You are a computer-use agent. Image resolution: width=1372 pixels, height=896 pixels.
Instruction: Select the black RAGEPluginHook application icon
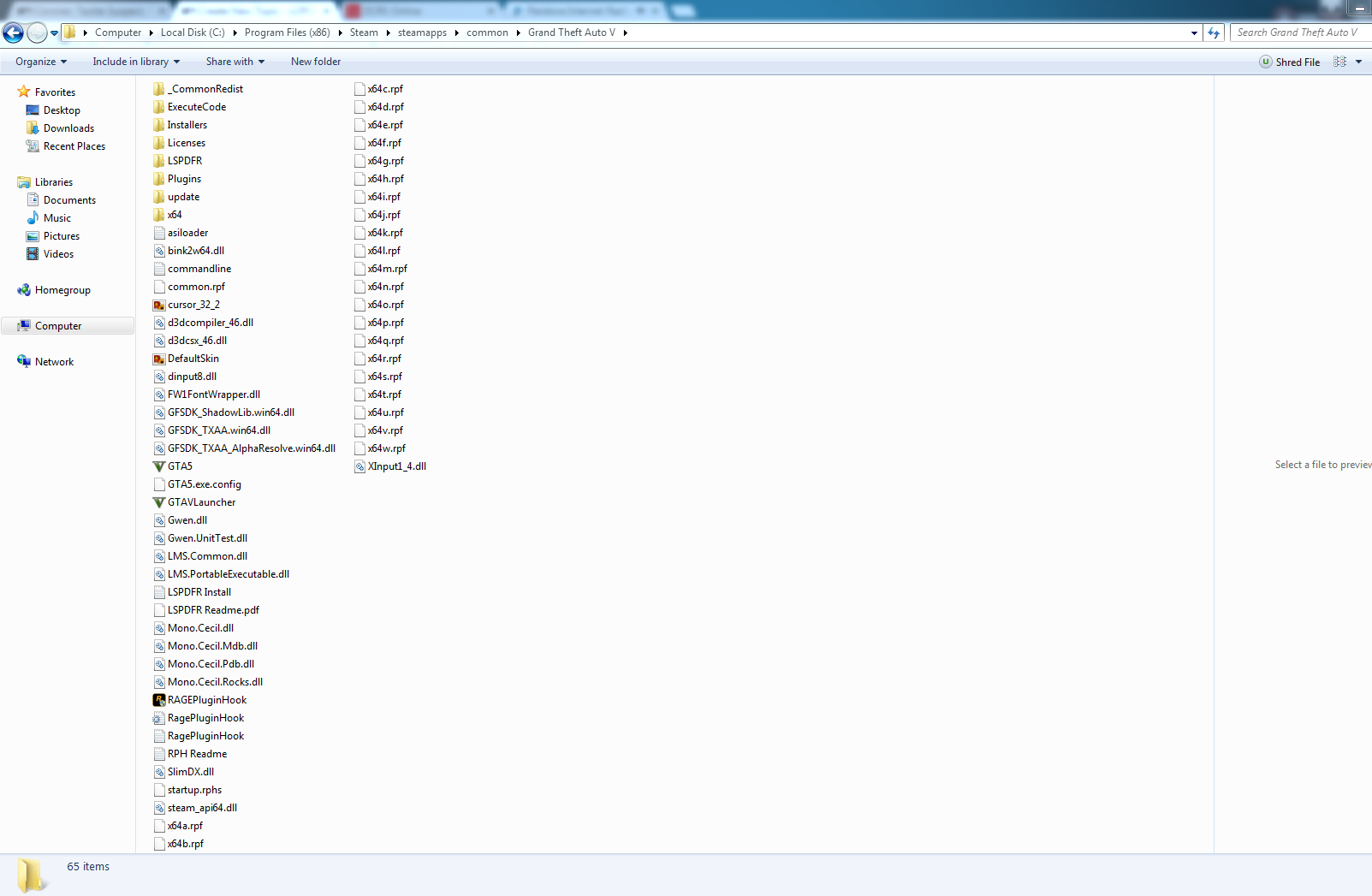point(159,700)
